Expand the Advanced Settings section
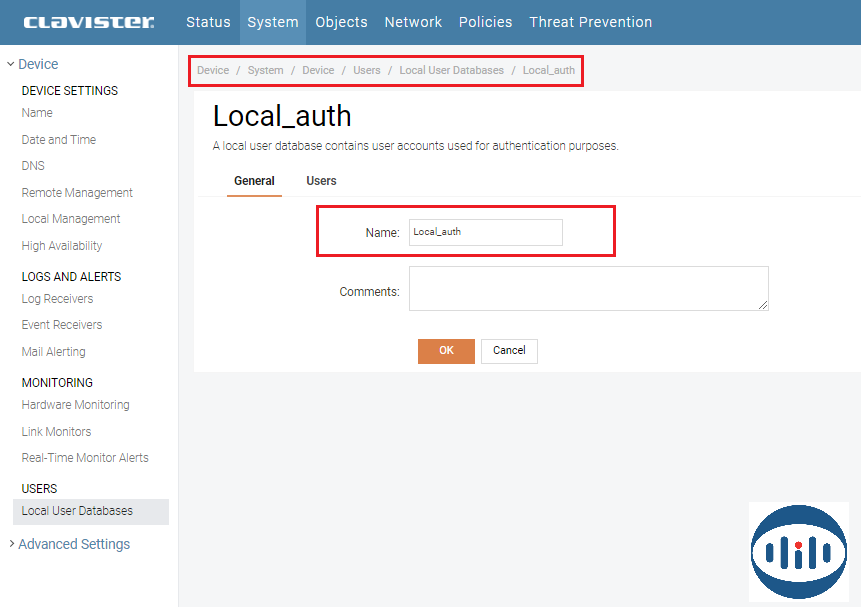The width and height of the screenshot is (861, 607). pos(73,544)
